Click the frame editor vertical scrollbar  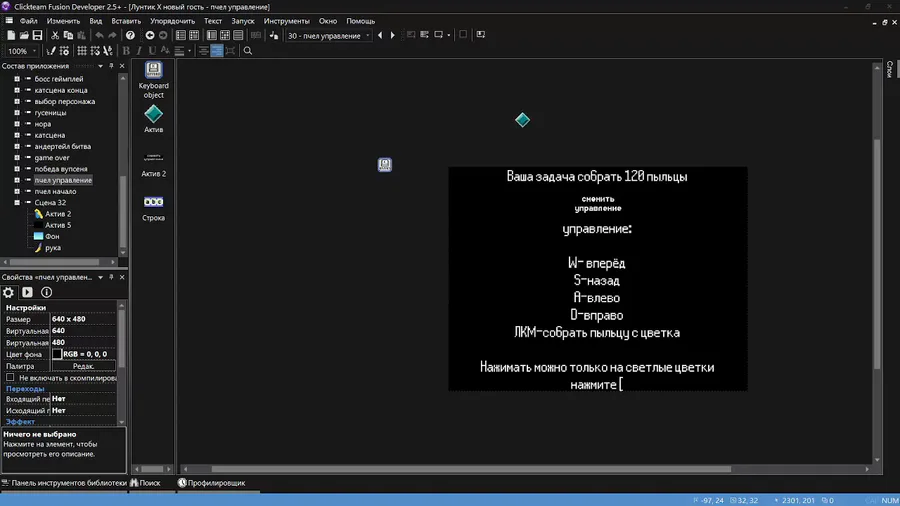tap(877, 254)
